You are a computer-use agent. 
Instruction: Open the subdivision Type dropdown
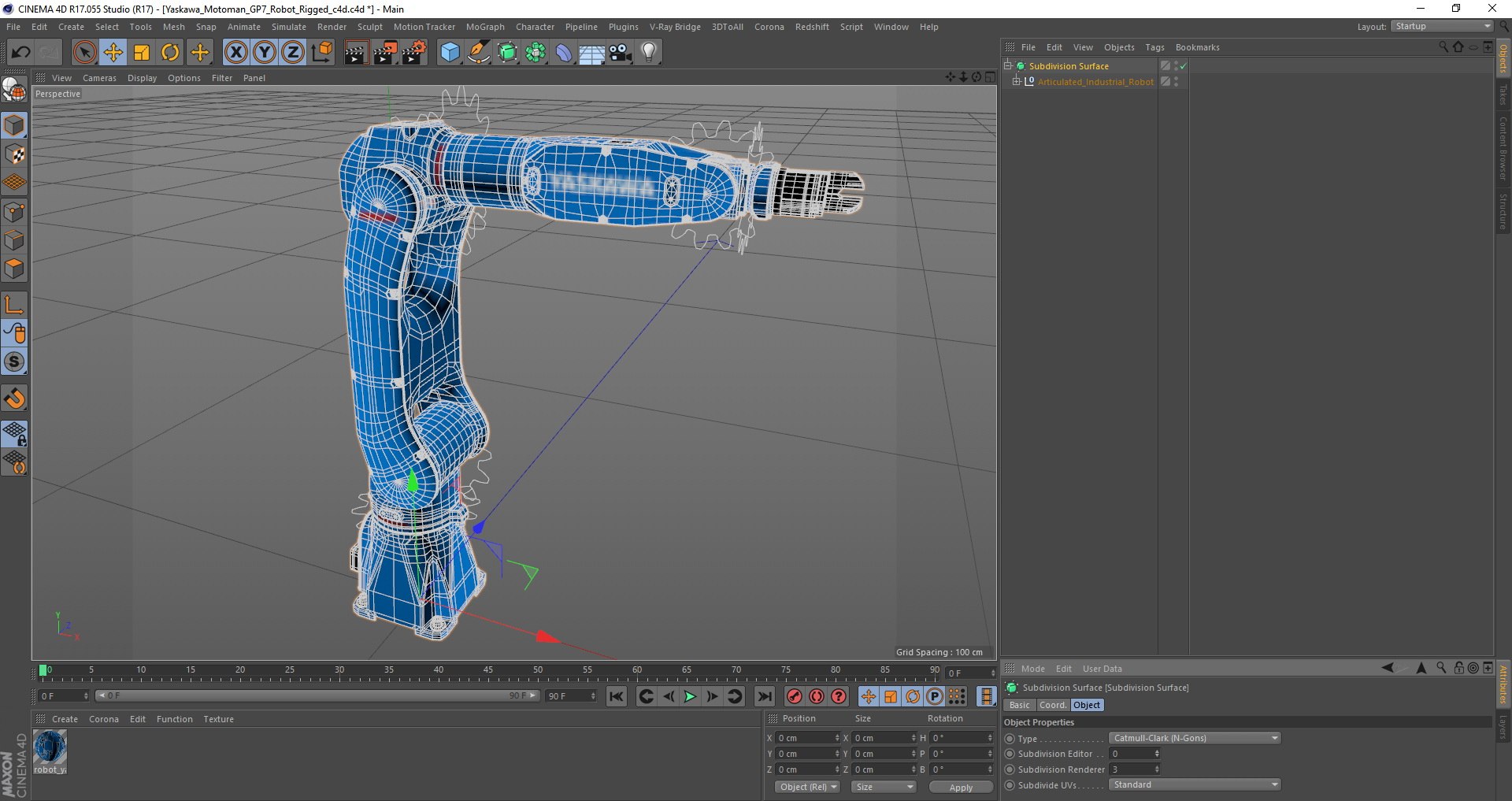(1195, 738)
